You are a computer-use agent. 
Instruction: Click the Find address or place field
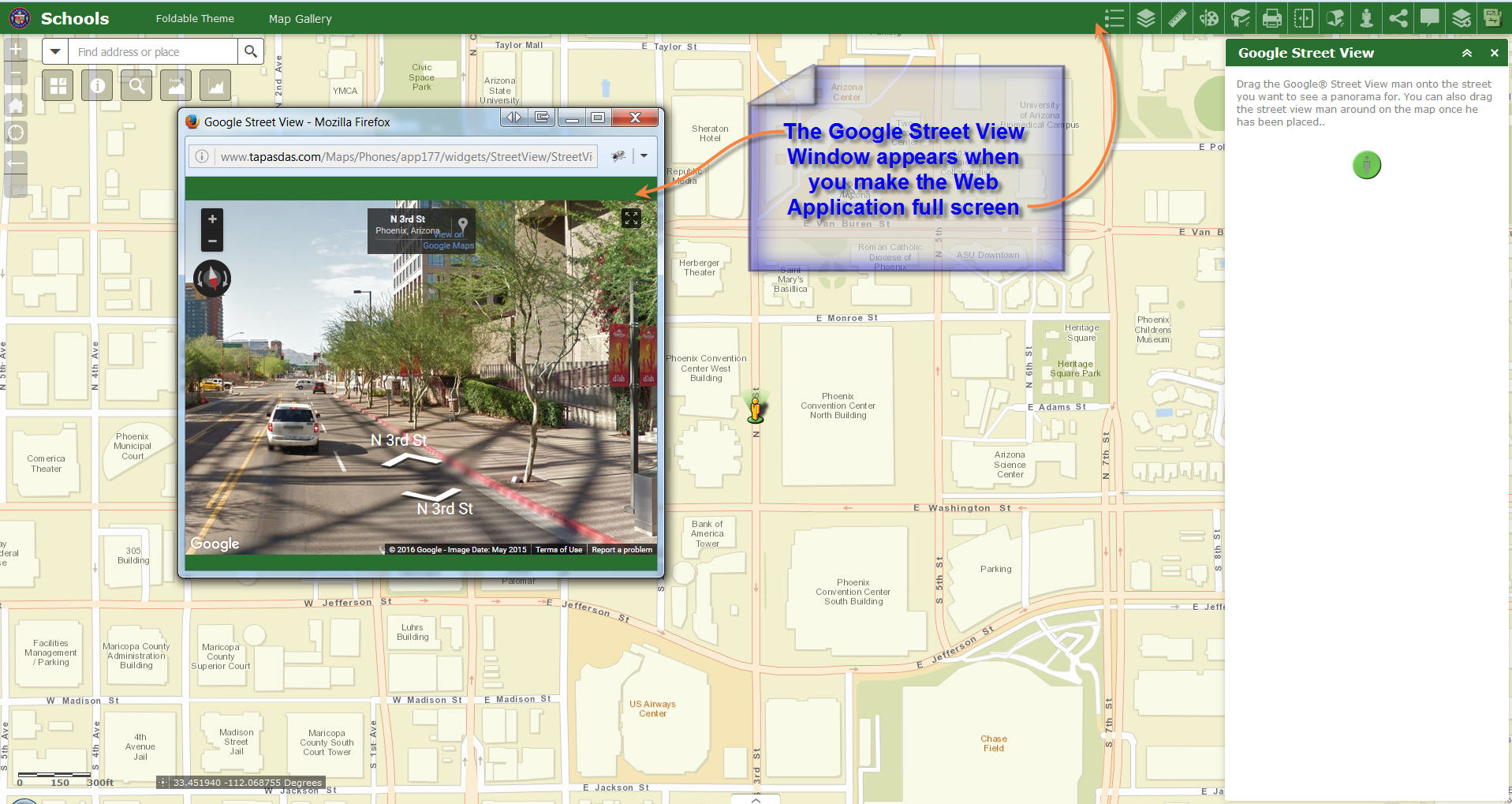(153, 52)
